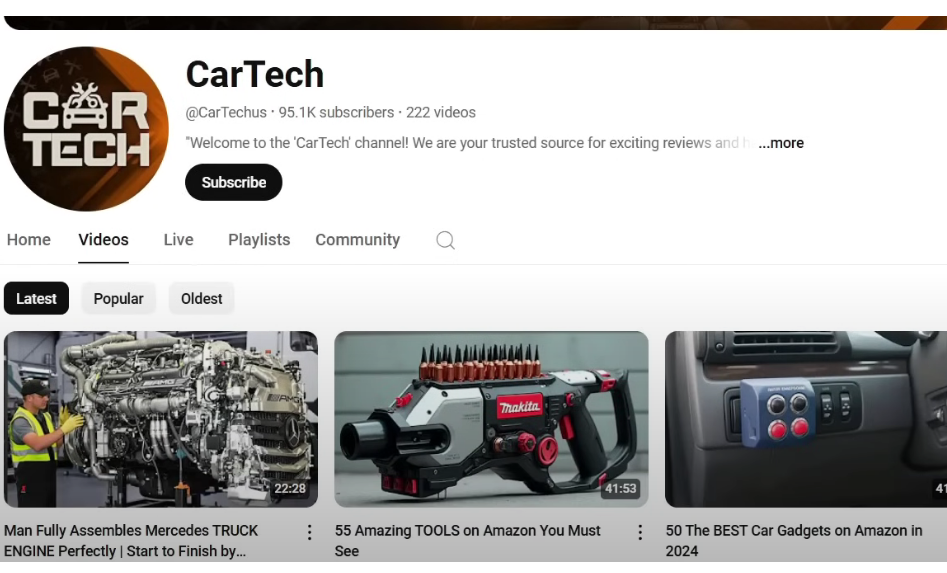Click the CarTech channel avatar logo
This screenshot has height=573, width=947.
[86, 129]
